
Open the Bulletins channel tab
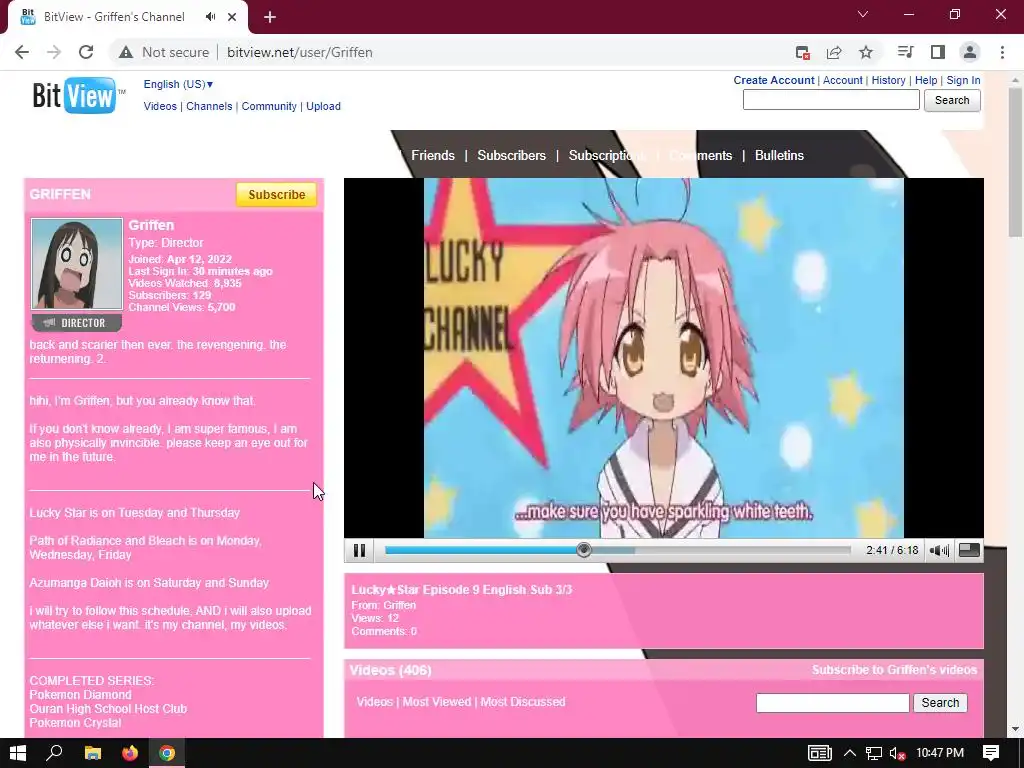click(x=779, y=155)
